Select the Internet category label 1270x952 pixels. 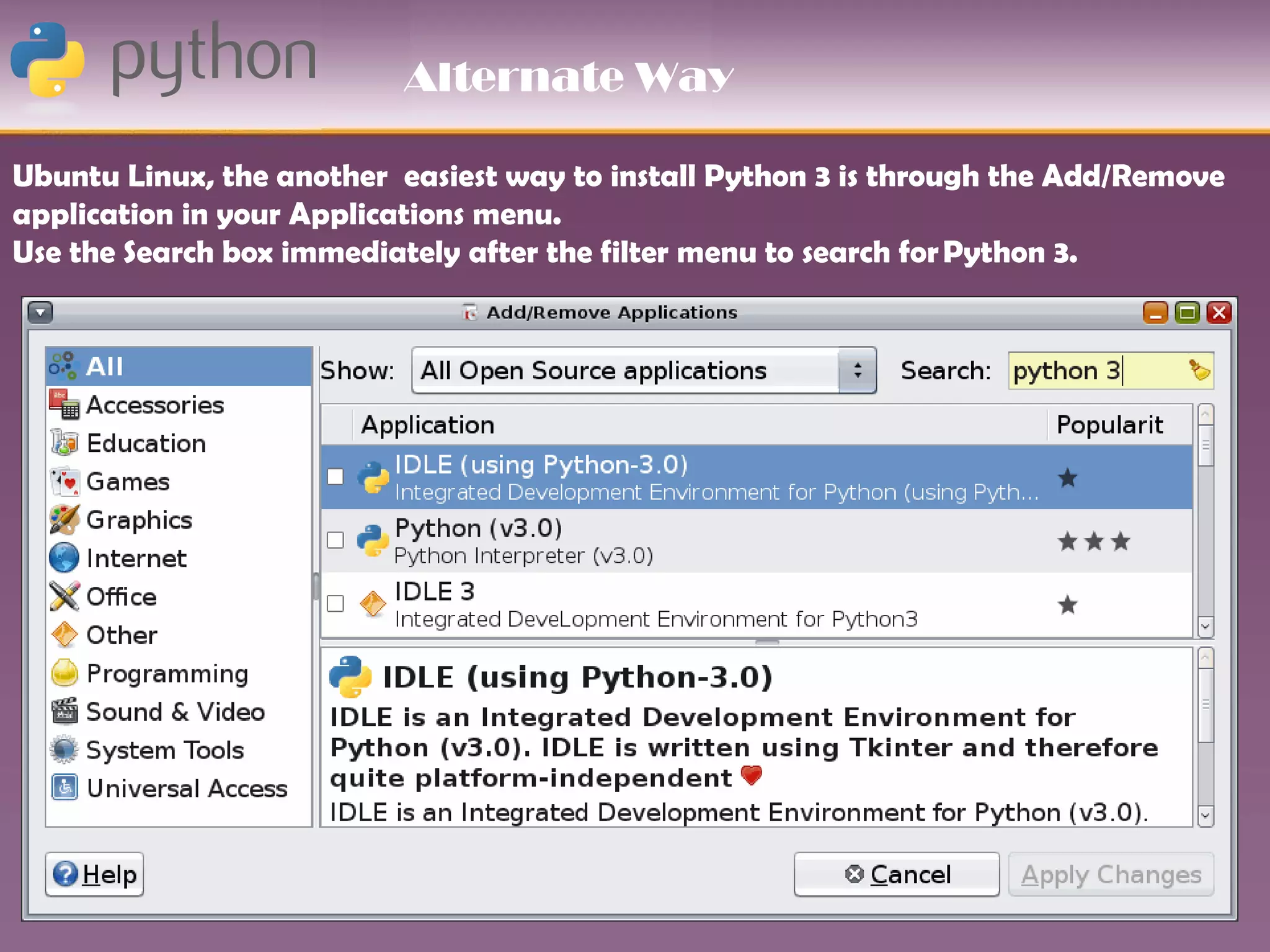[x=136, y=558]
